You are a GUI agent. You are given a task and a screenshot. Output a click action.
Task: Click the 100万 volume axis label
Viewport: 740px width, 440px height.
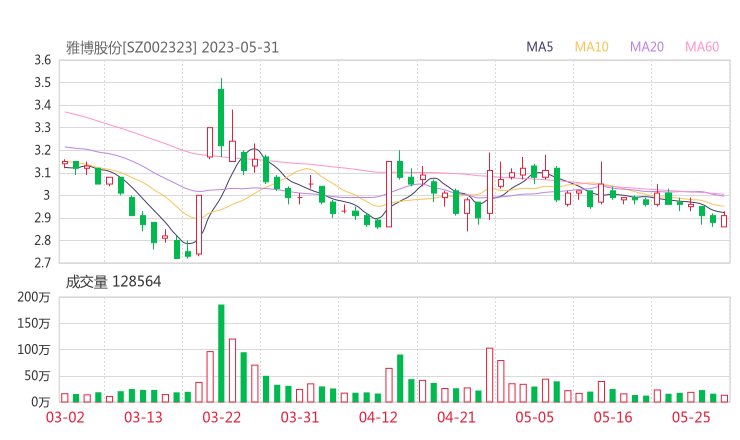point(34,350)
